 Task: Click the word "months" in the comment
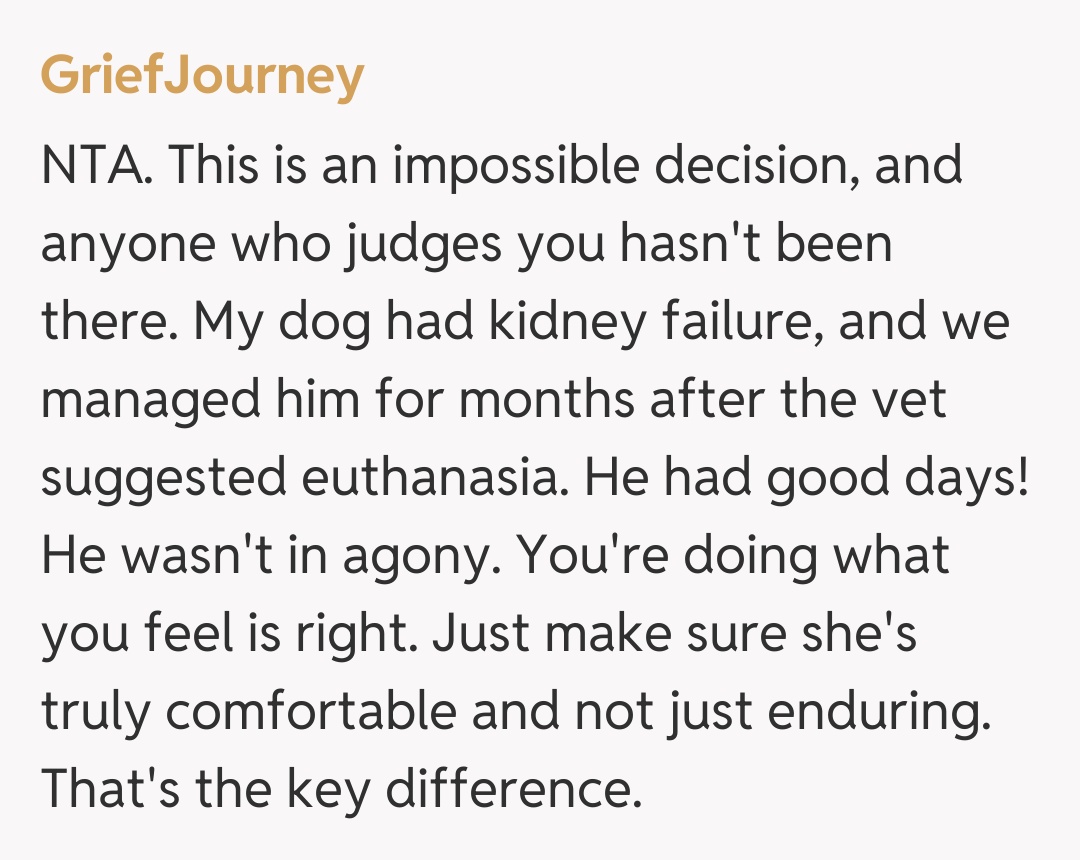coord(548,399)
